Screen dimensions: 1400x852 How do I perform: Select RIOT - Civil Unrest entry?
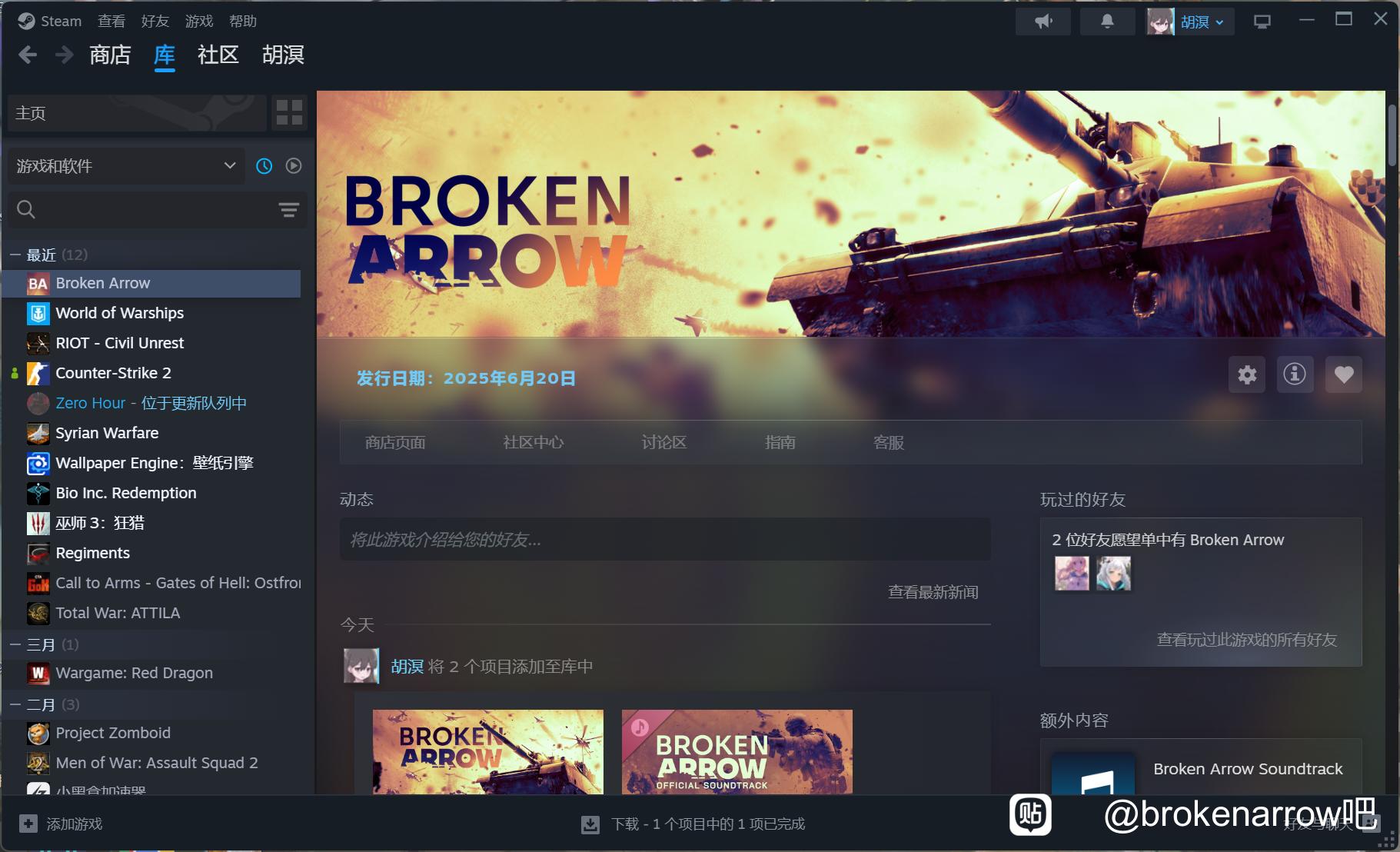tap(151, 343)
